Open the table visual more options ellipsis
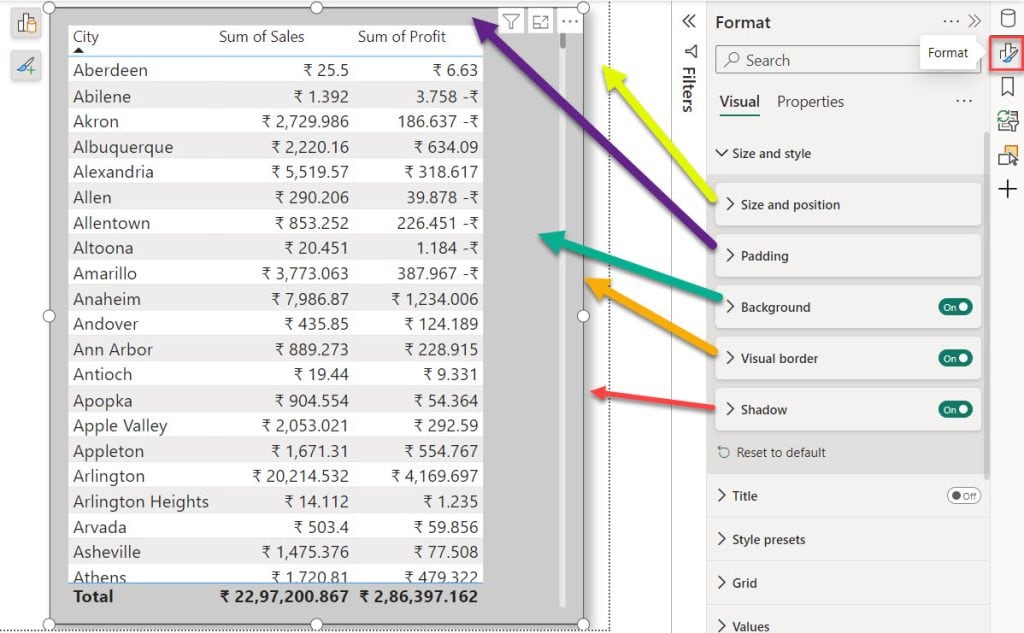The image size is (1024, 633). (569, 22)
